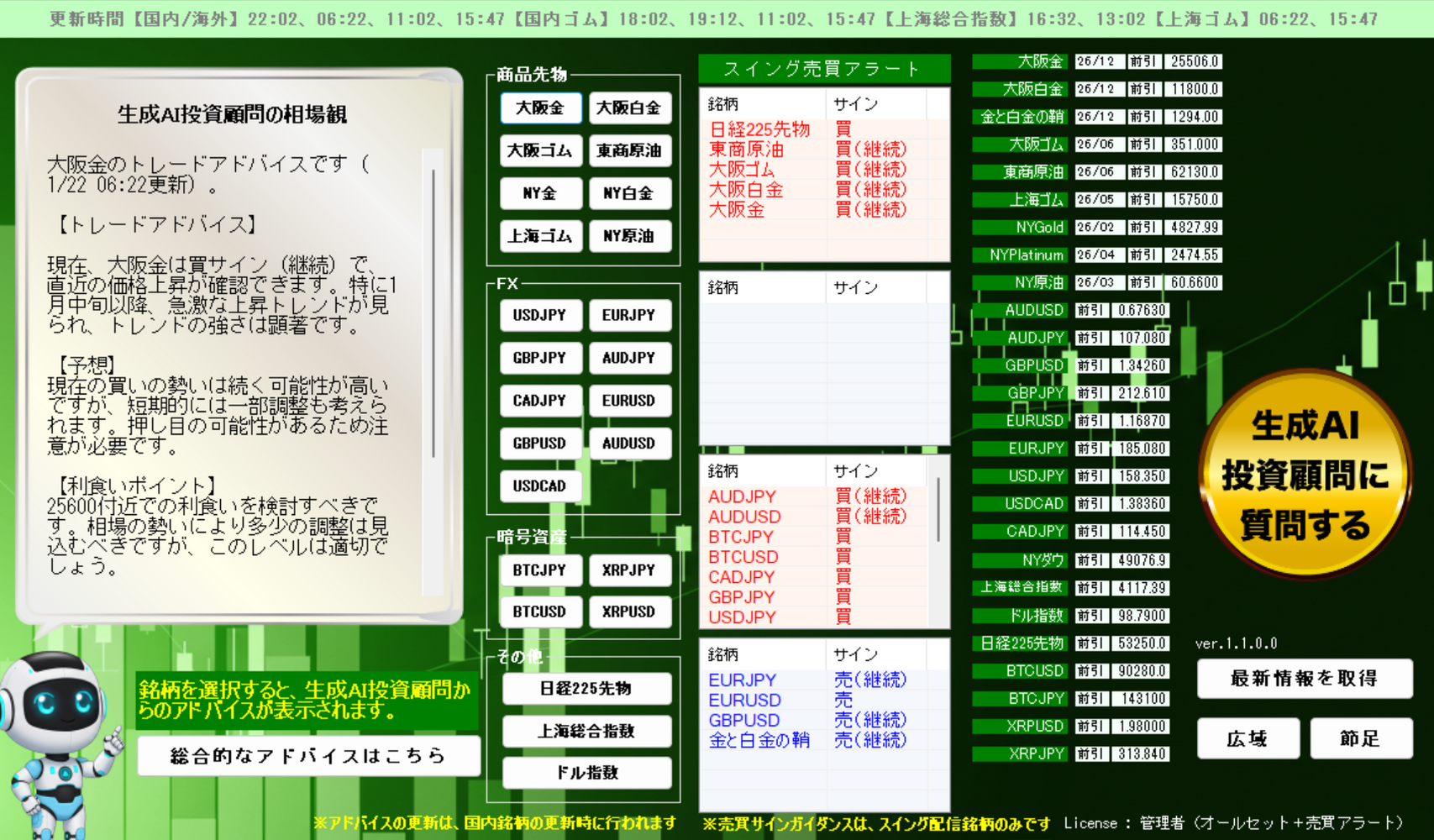Select USDJPY row in buy signal list
This screenshot has height=840, width=1434.
(x=813, y=617)
